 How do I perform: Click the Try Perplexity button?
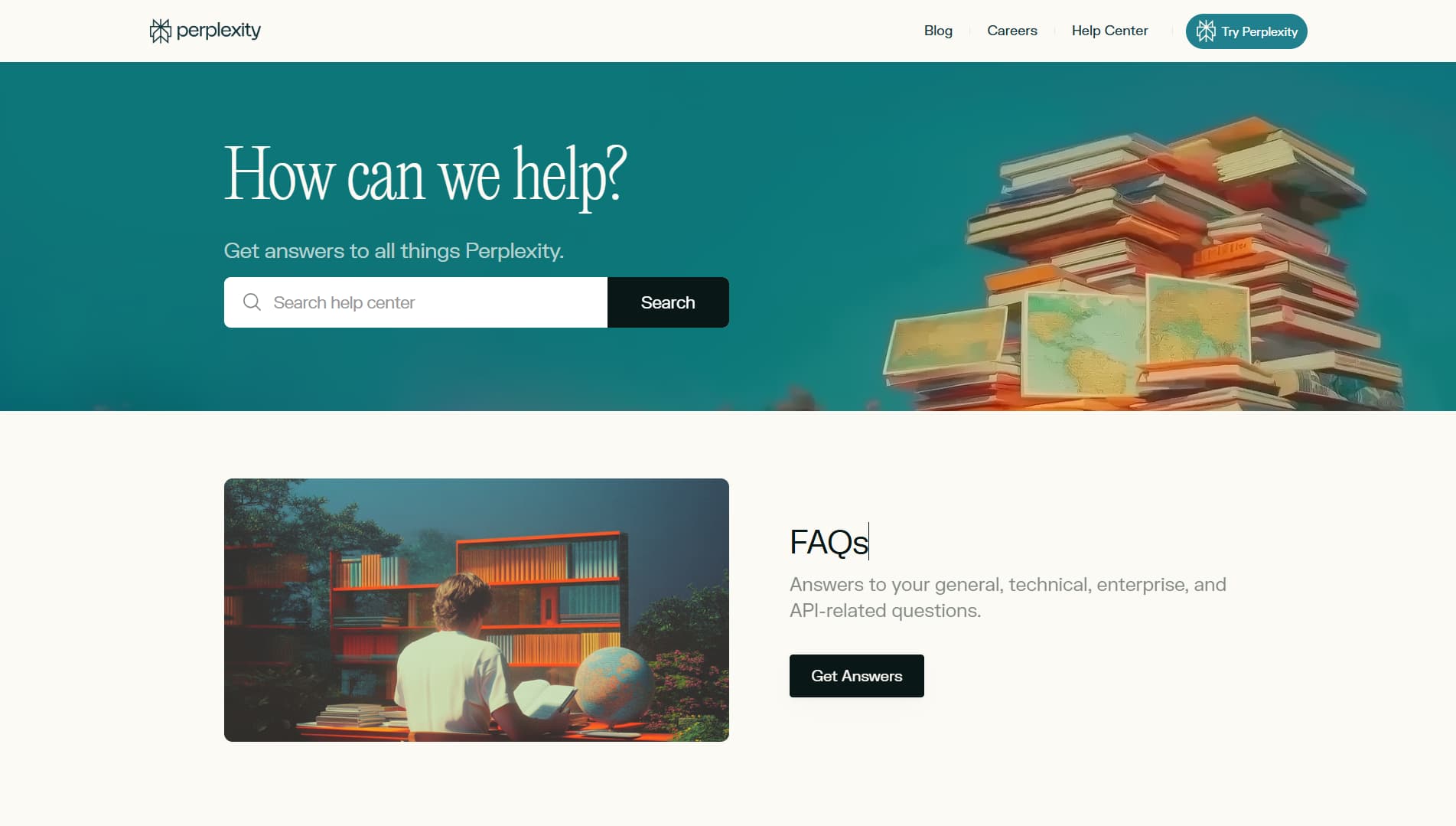[1246, 31]
